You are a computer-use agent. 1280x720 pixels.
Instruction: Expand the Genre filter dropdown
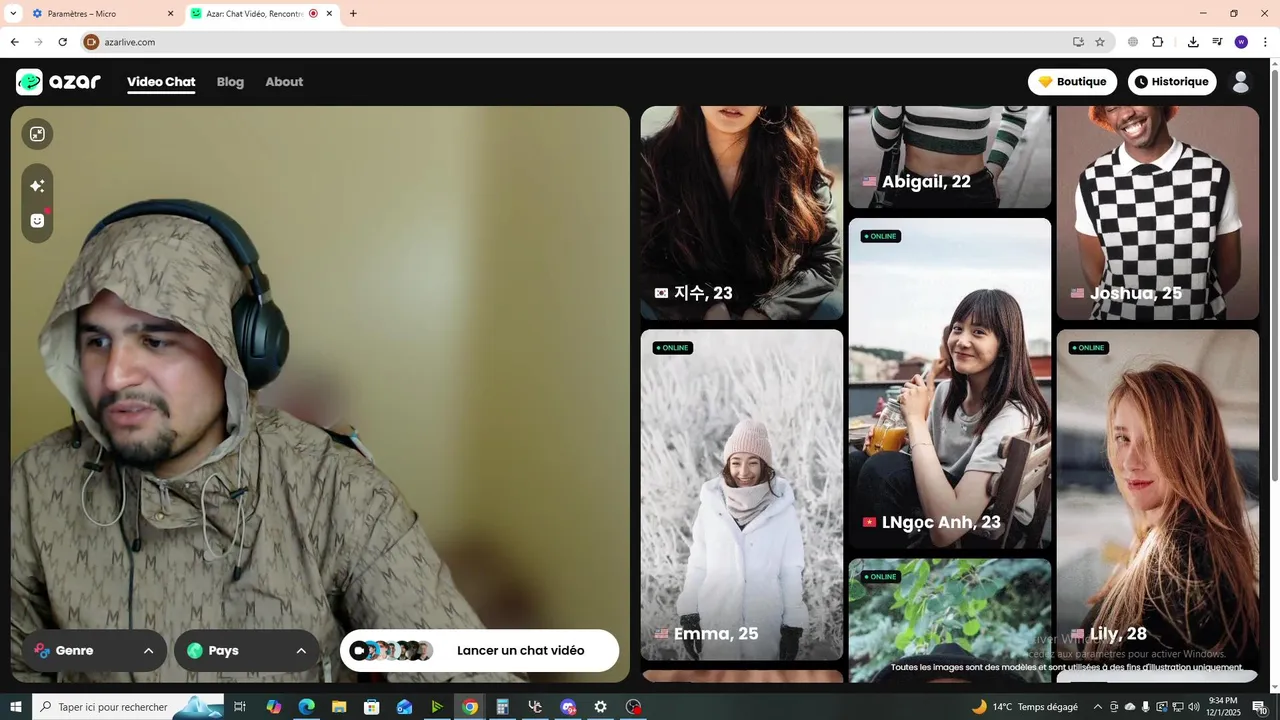tap(95, 651)
